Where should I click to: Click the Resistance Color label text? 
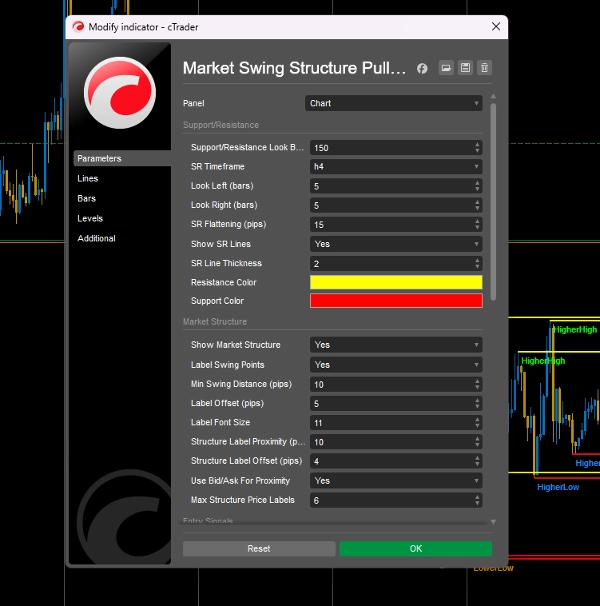(223, 283)
